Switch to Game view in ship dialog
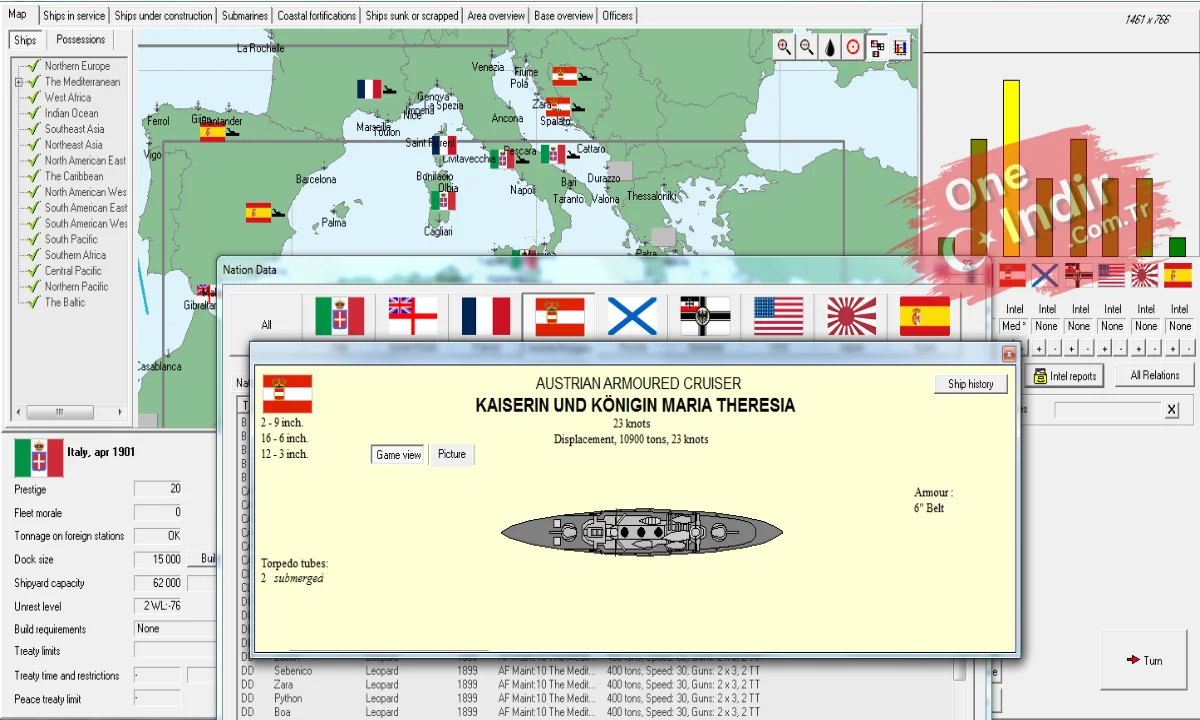 pos(398,455)
